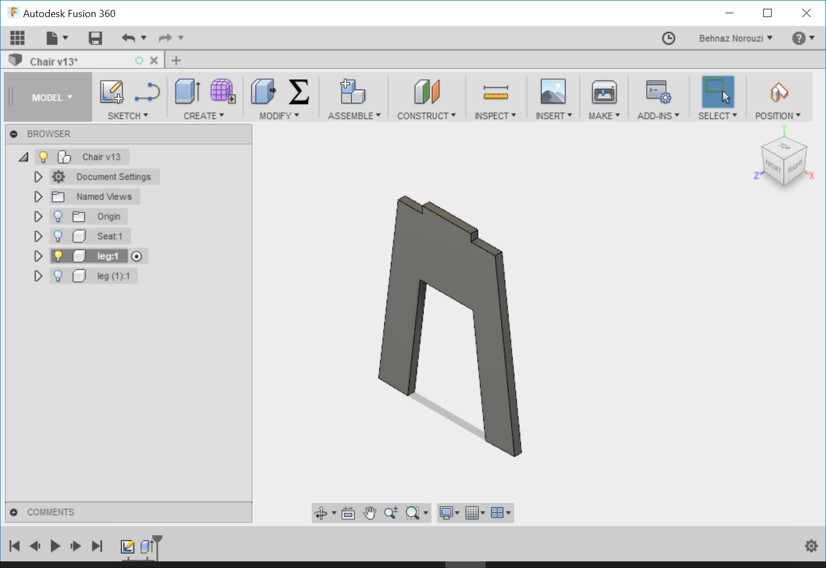Image resolution: width=826 pixels, height=568 pixels.
Task: Toggle visibility bulb for Chair v13
Action: 44,157
